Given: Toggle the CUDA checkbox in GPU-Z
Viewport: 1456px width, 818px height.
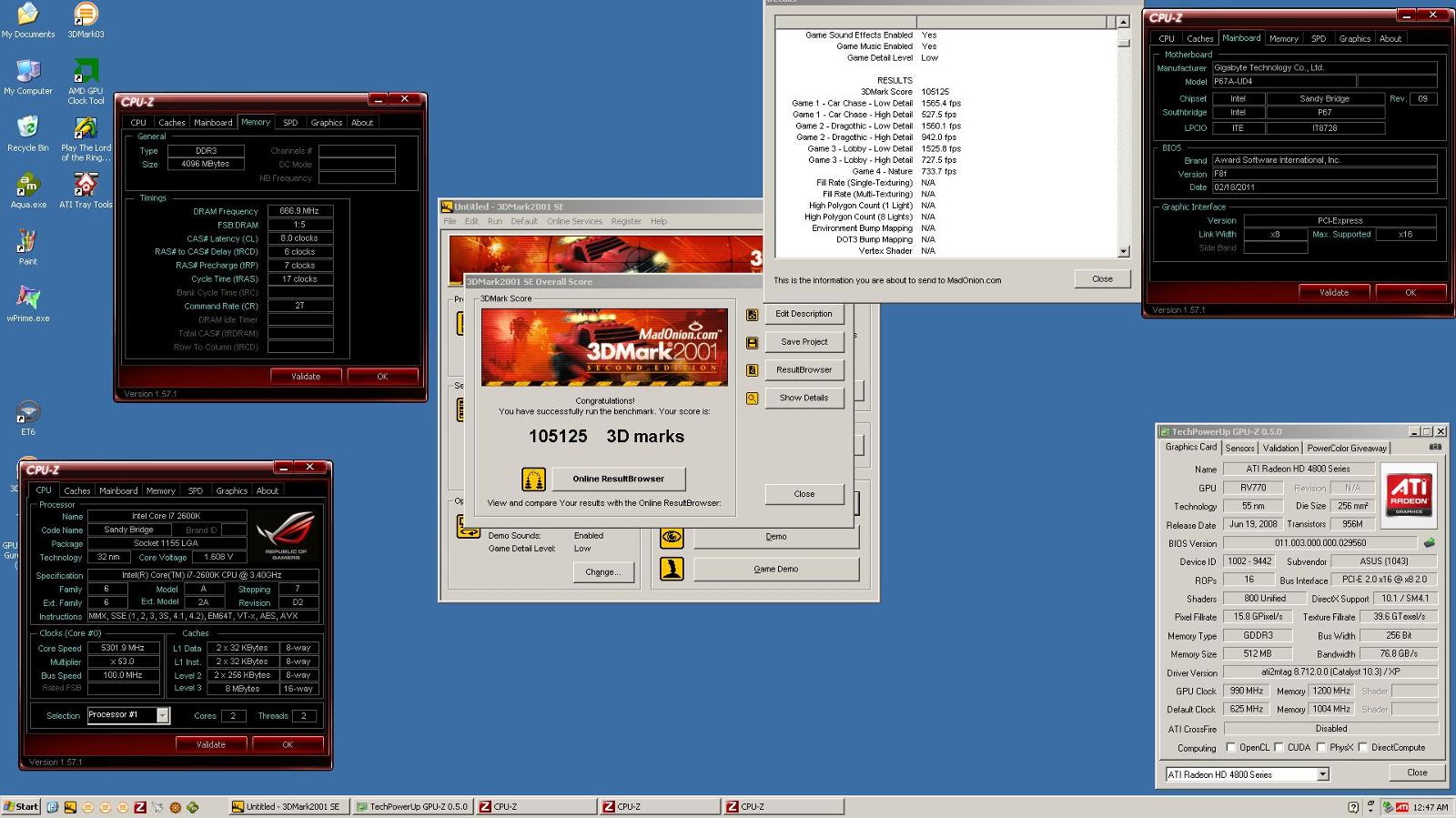Looking at the screenshot, I should click(1279, 748).
